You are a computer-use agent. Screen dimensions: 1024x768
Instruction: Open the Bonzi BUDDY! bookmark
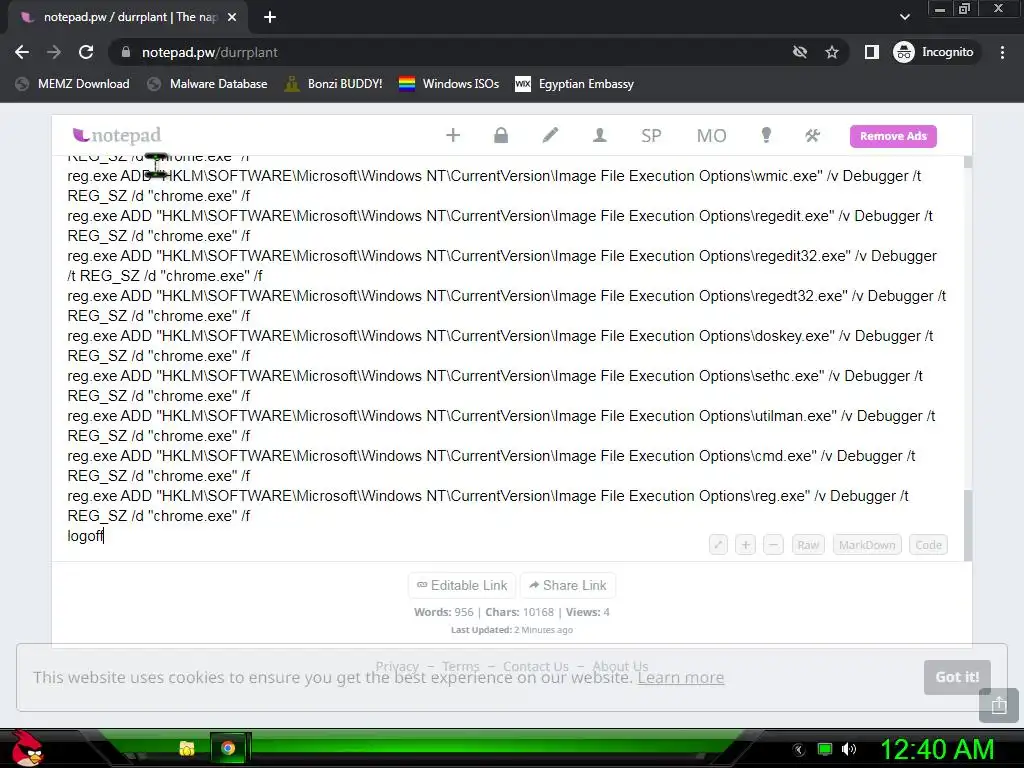point(334,84)
